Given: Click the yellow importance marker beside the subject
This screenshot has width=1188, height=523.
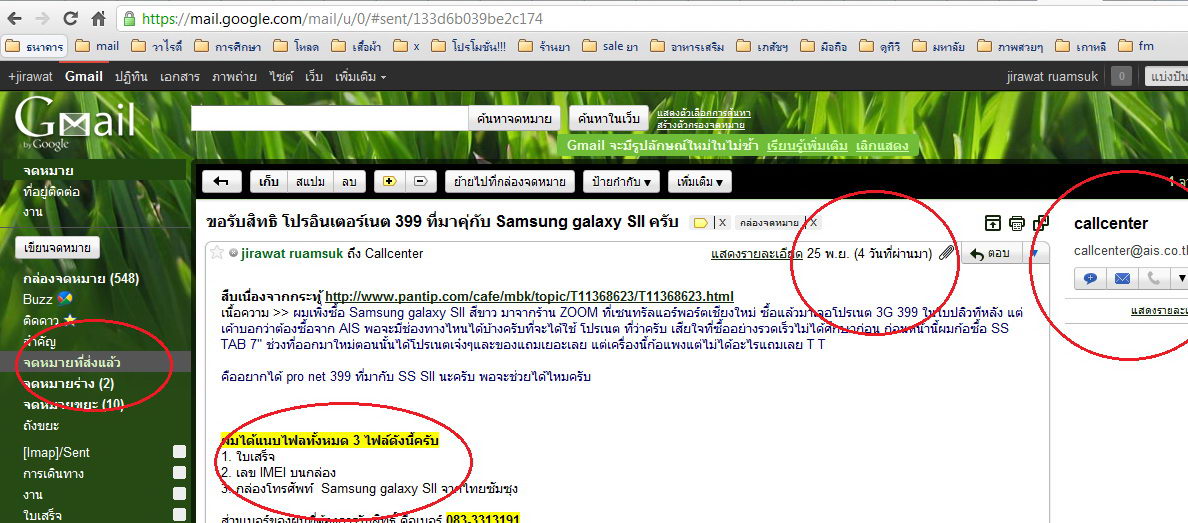Looking at the screenshot, I should pyautogui.click(x=701, y=223).
